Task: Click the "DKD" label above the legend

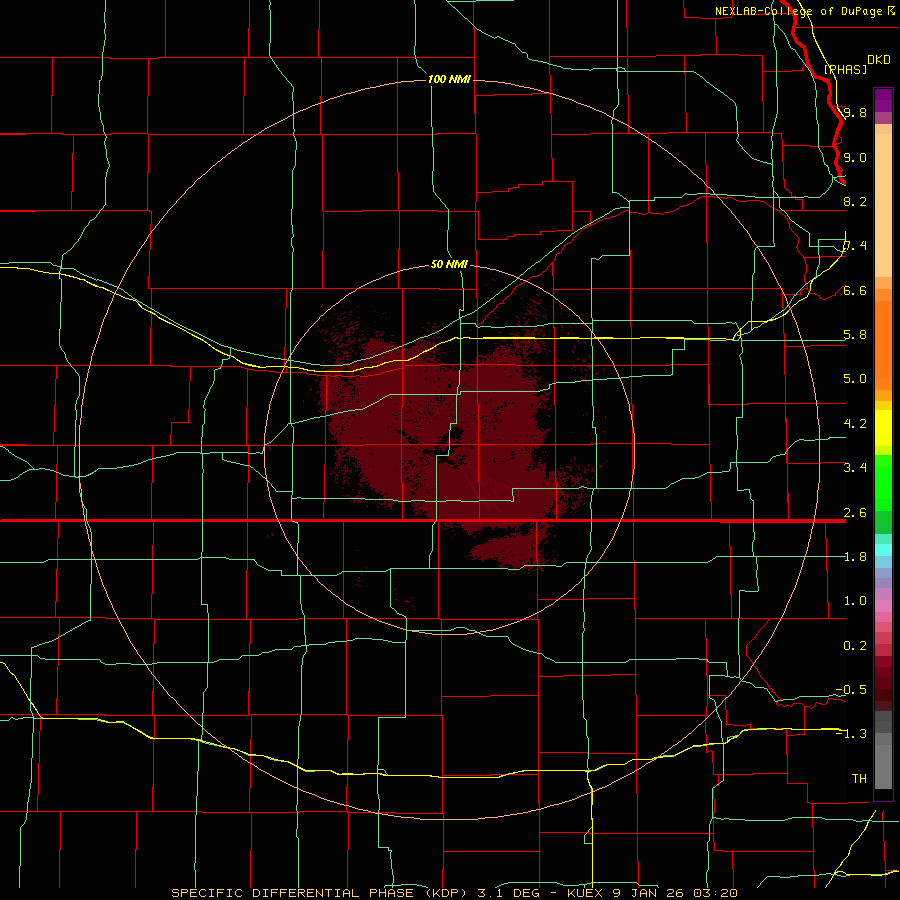Action: tap(879, 59)
